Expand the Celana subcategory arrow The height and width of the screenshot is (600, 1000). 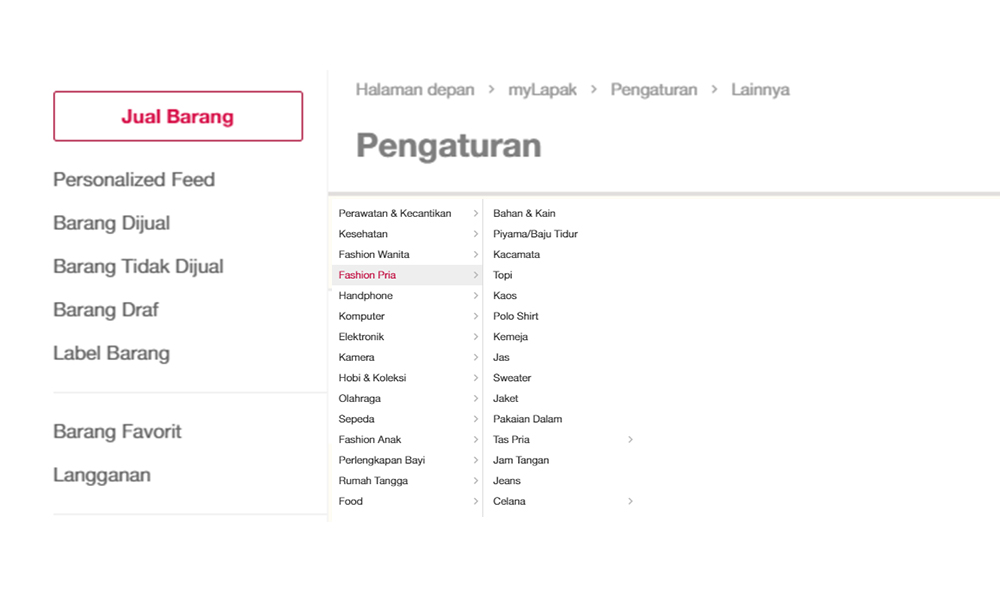click(630, 502)
